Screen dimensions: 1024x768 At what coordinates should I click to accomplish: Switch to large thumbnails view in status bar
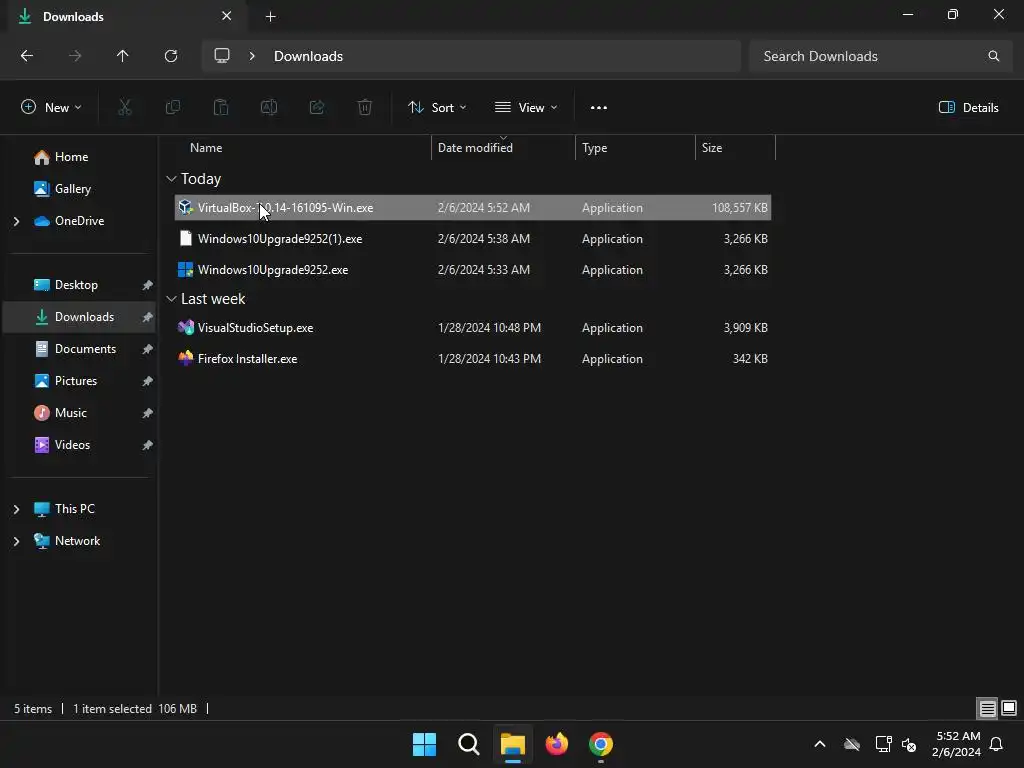pos(1009,709)
